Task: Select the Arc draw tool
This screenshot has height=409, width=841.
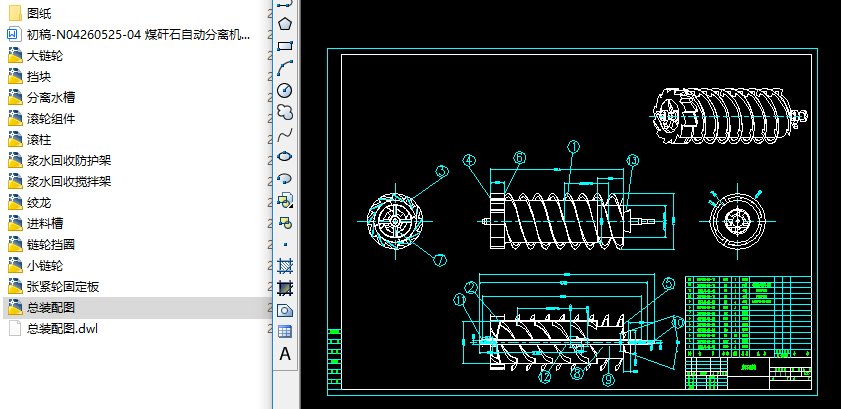Action: pyautogui.click(x=285, y=68)
